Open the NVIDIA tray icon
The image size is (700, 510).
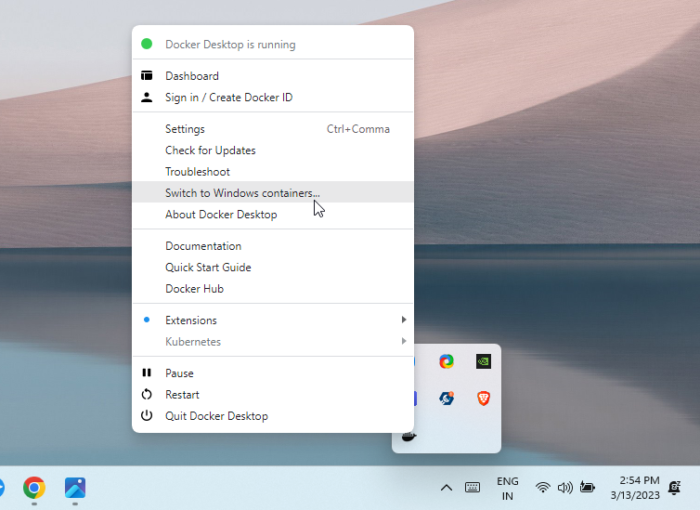(x=483, y=361)
